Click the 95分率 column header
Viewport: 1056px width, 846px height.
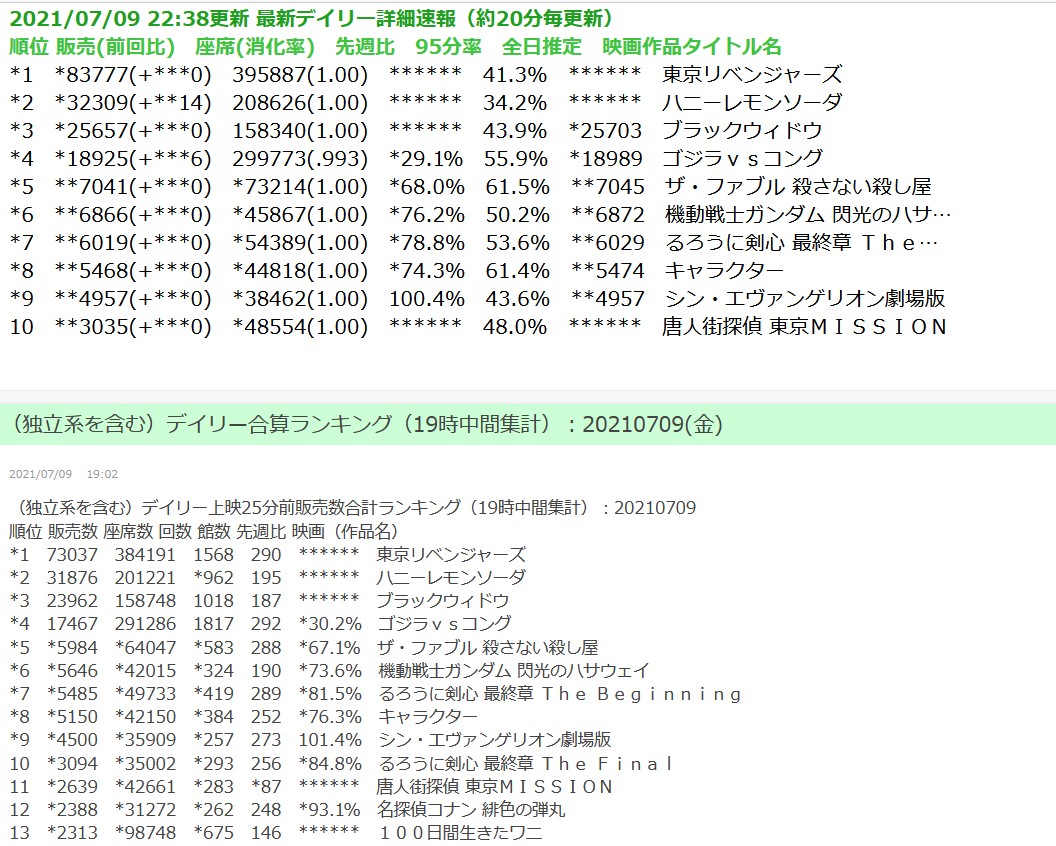click(448, 46)
